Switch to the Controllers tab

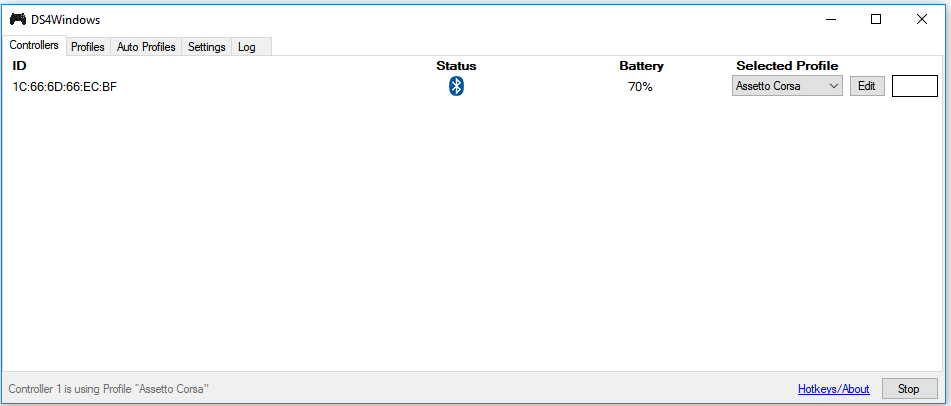click(34, 46)
